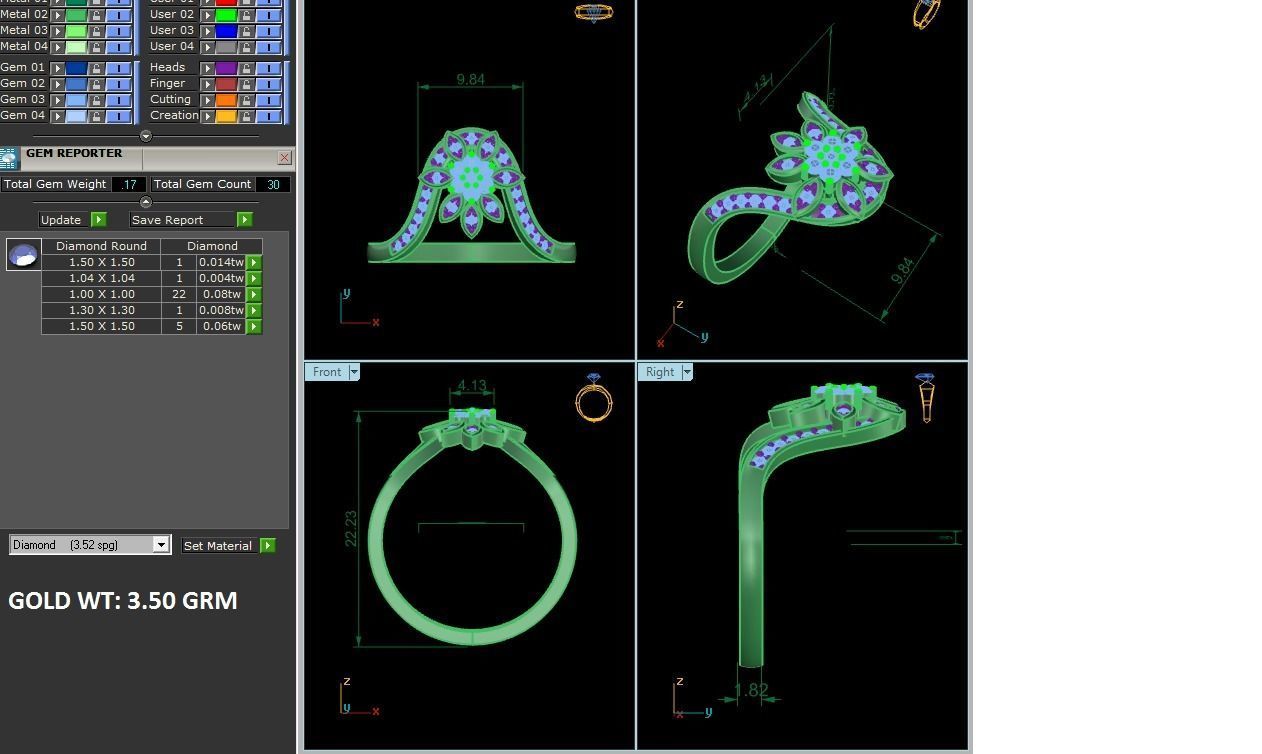Lock the Gem 01 layer
The width and height of the screenshot is (1262, 754).
(96, 68)
